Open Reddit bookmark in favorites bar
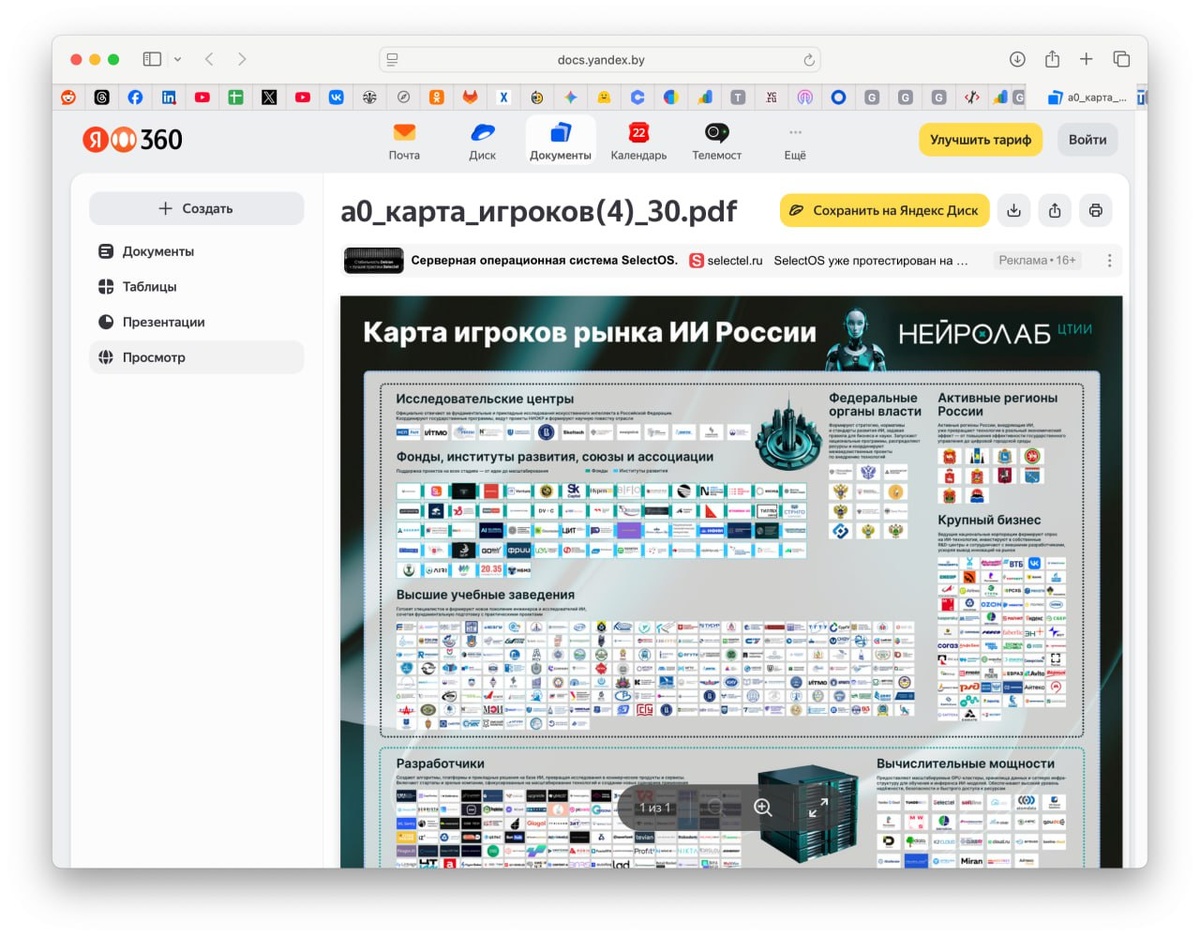Viewport: 1200px width, 937px height. click(x=68, y=97)
